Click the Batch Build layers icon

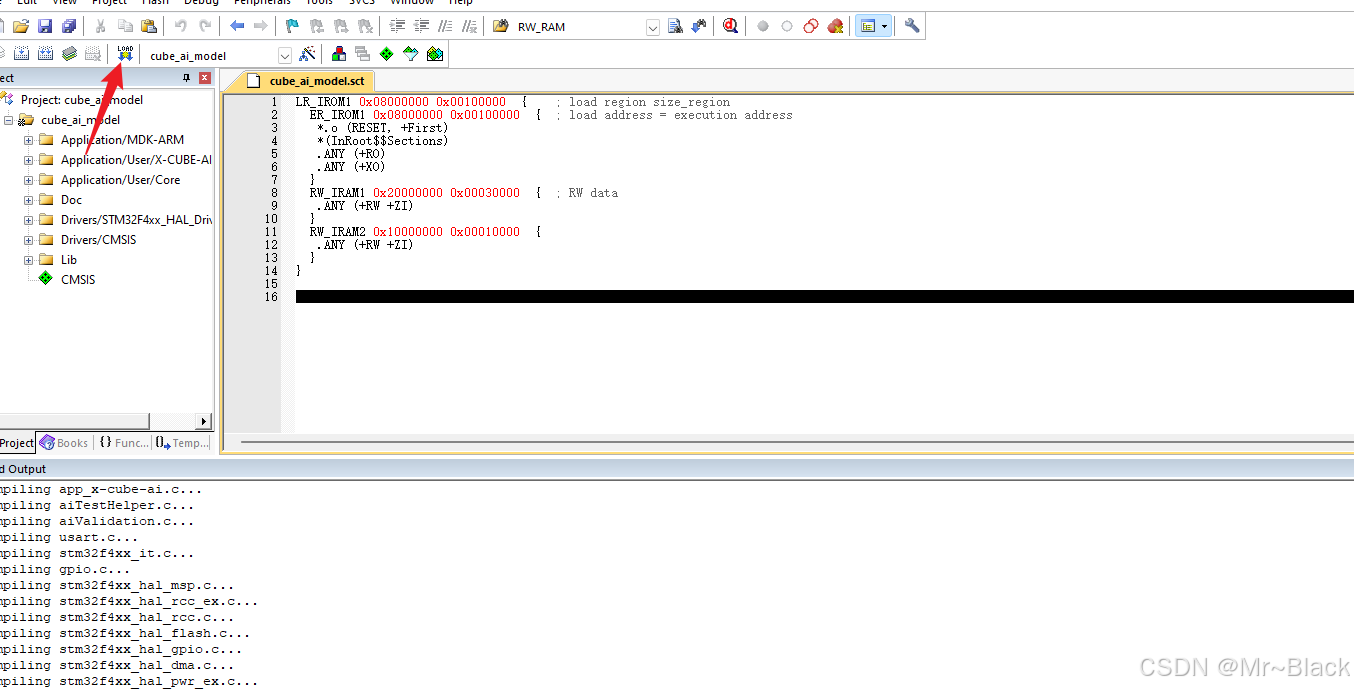(69, 54)
